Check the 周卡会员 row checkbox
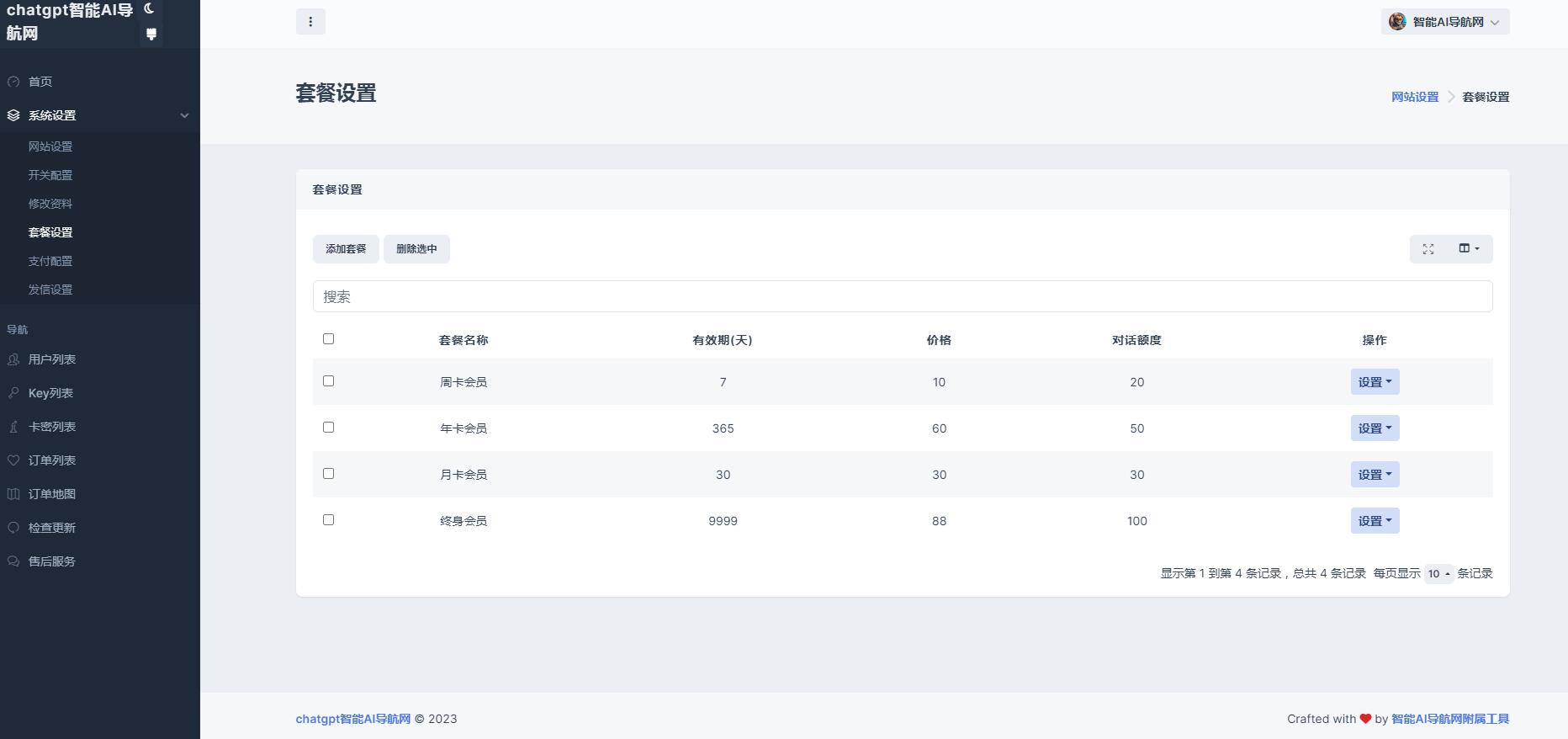The image size is (1568, 739). coord(328,380)
